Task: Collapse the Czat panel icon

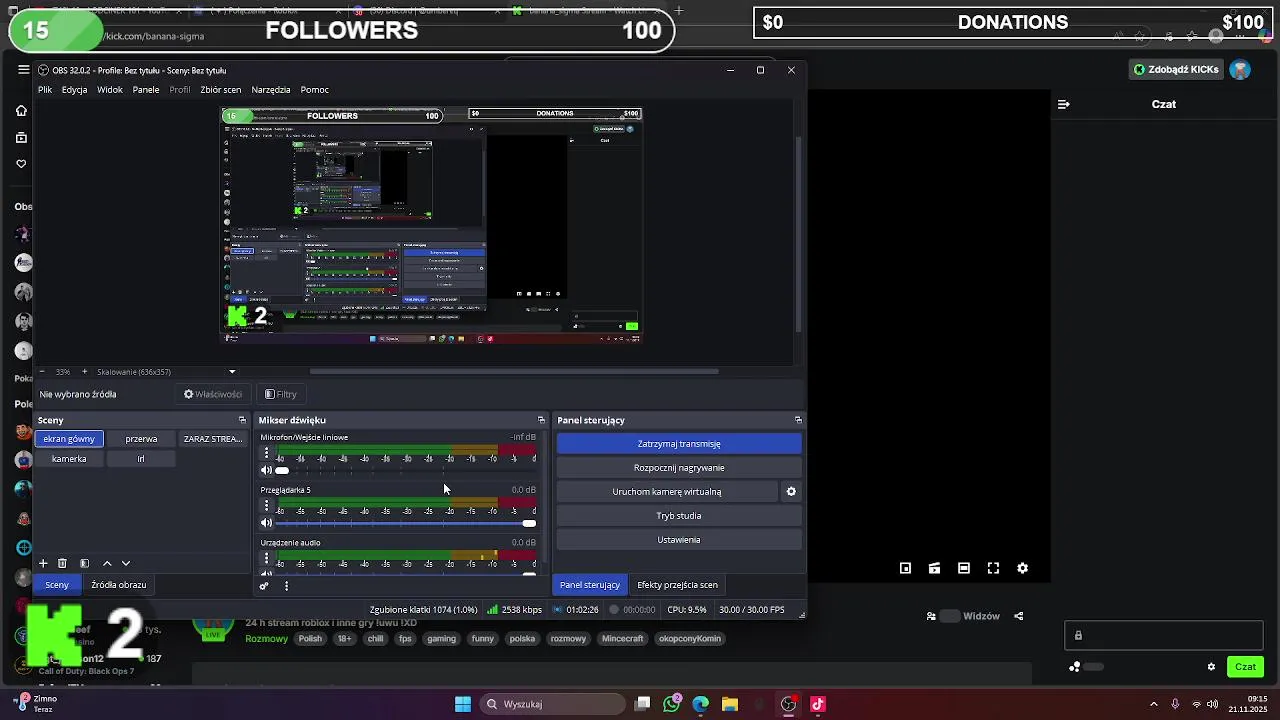Action: click(1064, 104)
